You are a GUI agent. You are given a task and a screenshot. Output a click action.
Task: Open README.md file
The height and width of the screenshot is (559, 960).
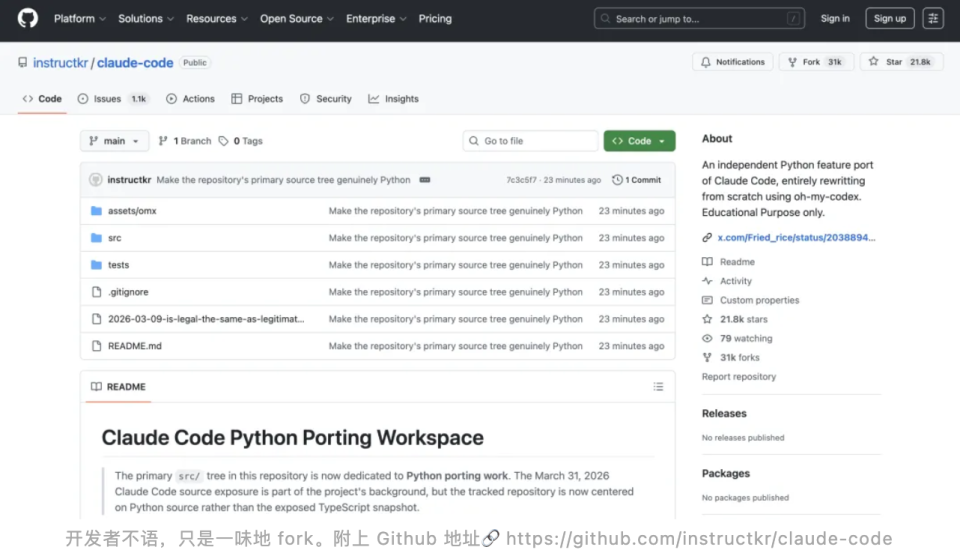135,346
